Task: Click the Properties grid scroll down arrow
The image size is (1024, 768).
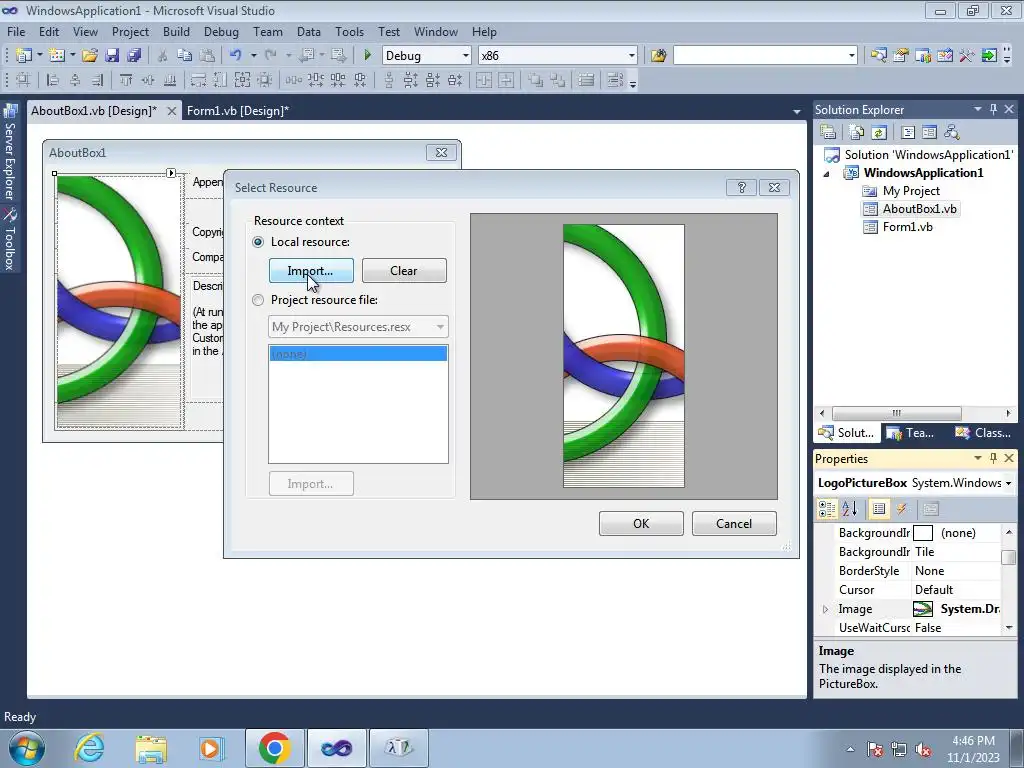Action: 1008,628
